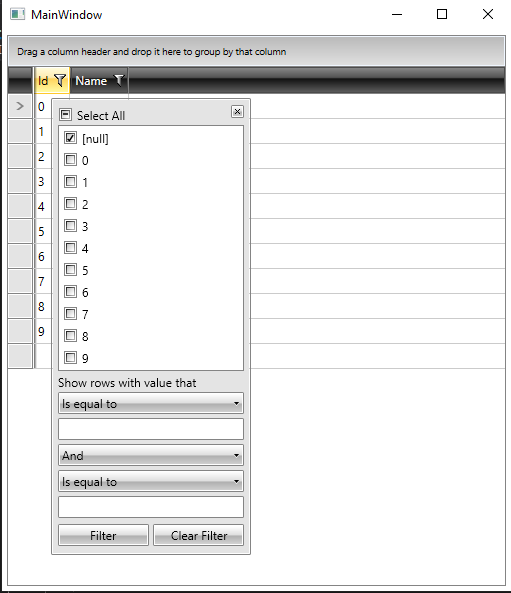
Task: Click the Clear Filter button
Action: (x=199, y=535)
